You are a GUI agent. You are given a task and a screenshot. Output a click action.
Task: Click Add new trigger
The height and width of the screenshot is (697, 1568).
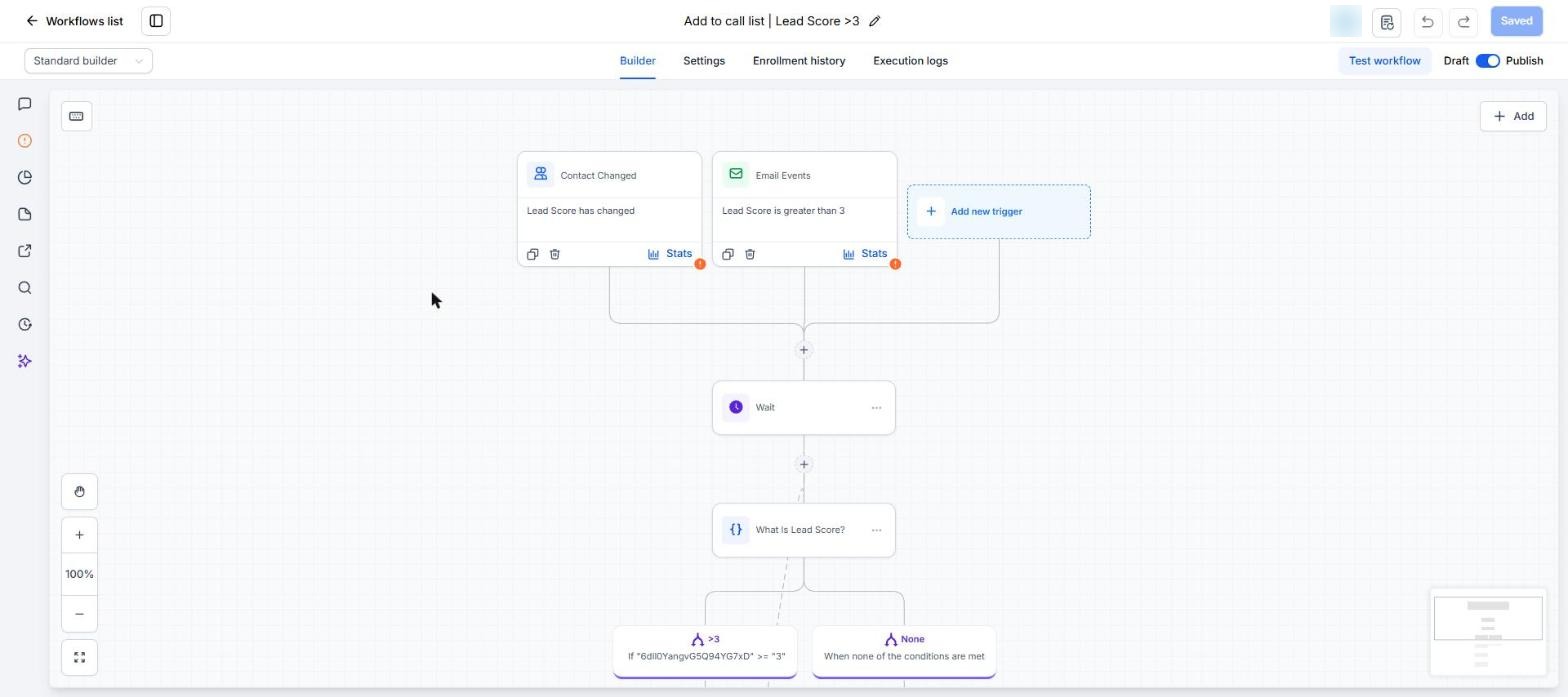click(999, 211)
